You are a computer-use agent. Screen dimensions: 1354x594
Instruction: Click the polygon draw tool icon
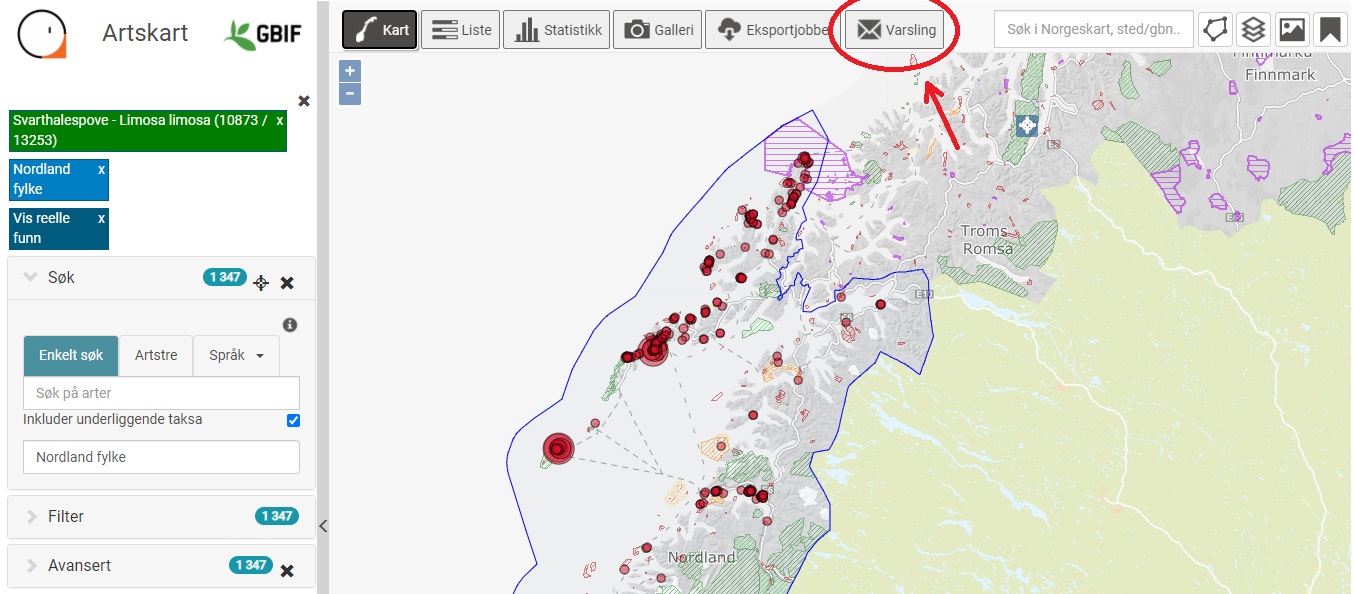point(1214,30)
